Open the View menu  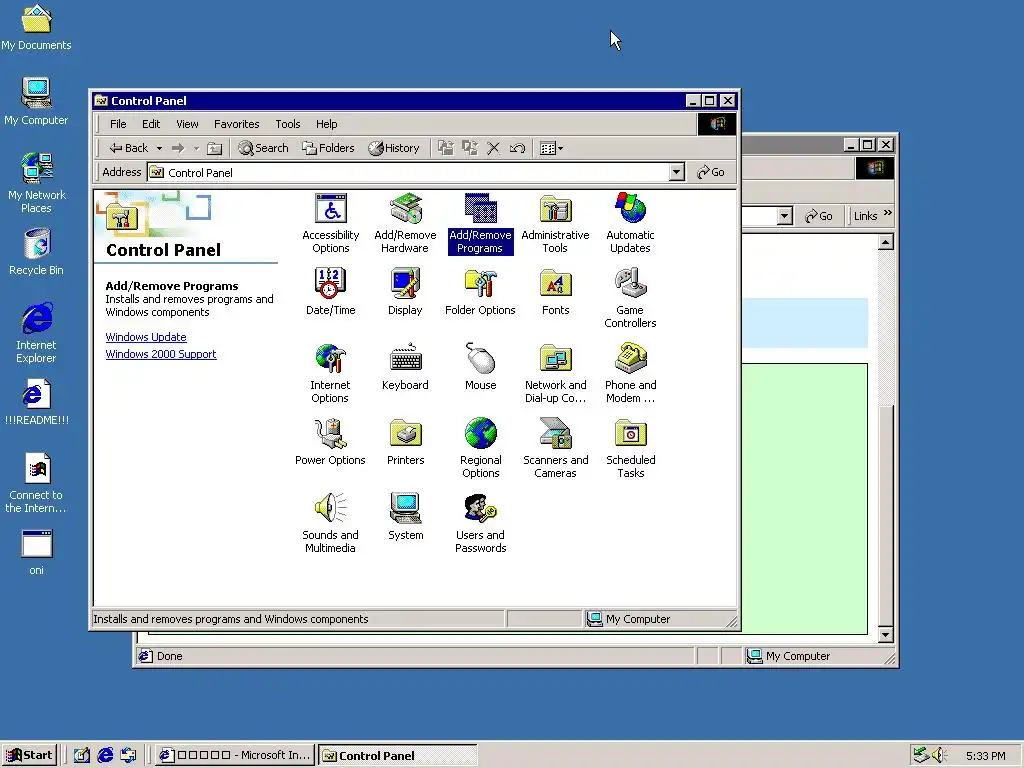tap(187, 124)
